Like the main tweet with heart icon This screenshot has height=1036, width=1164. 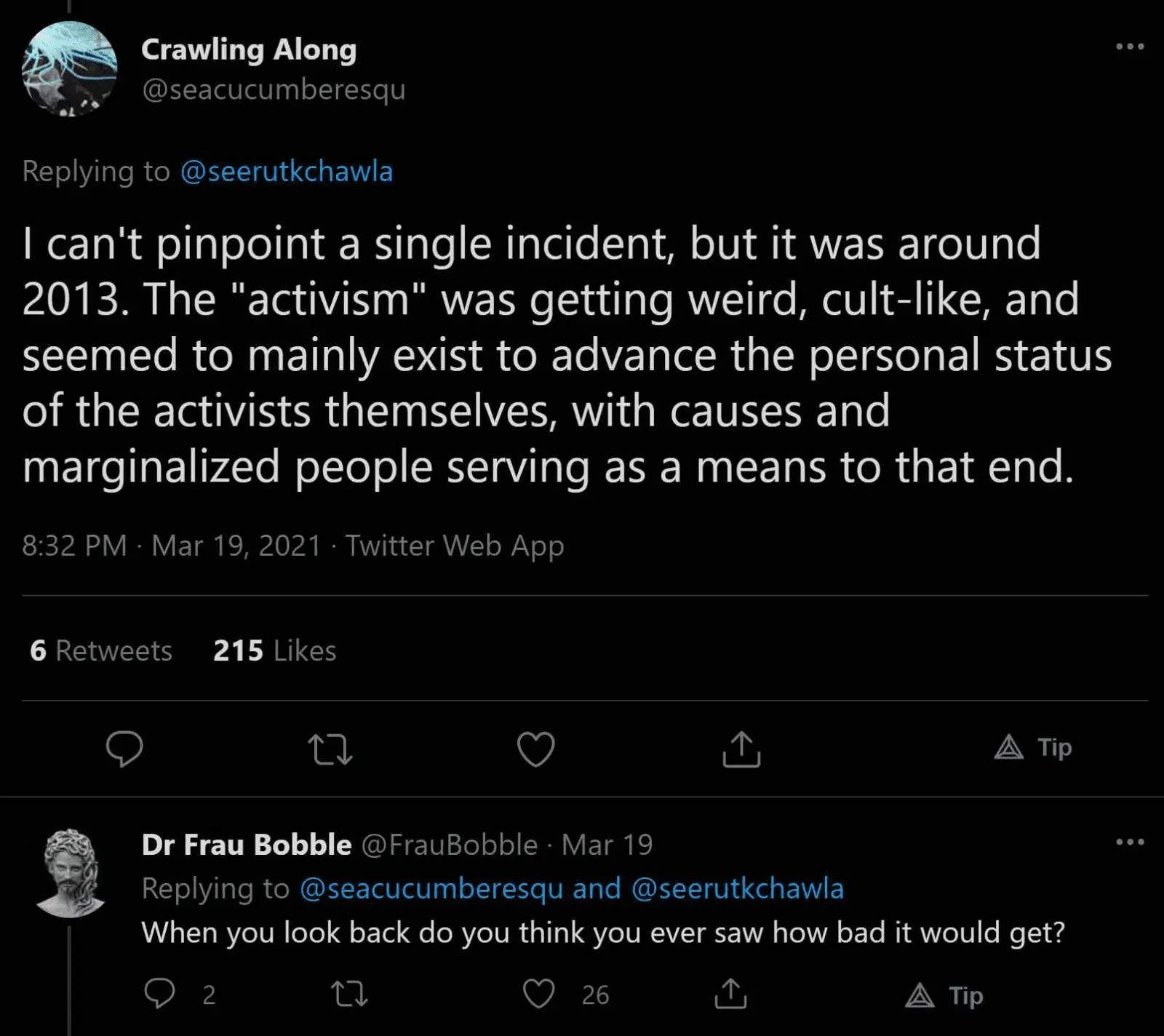(535, 749)
